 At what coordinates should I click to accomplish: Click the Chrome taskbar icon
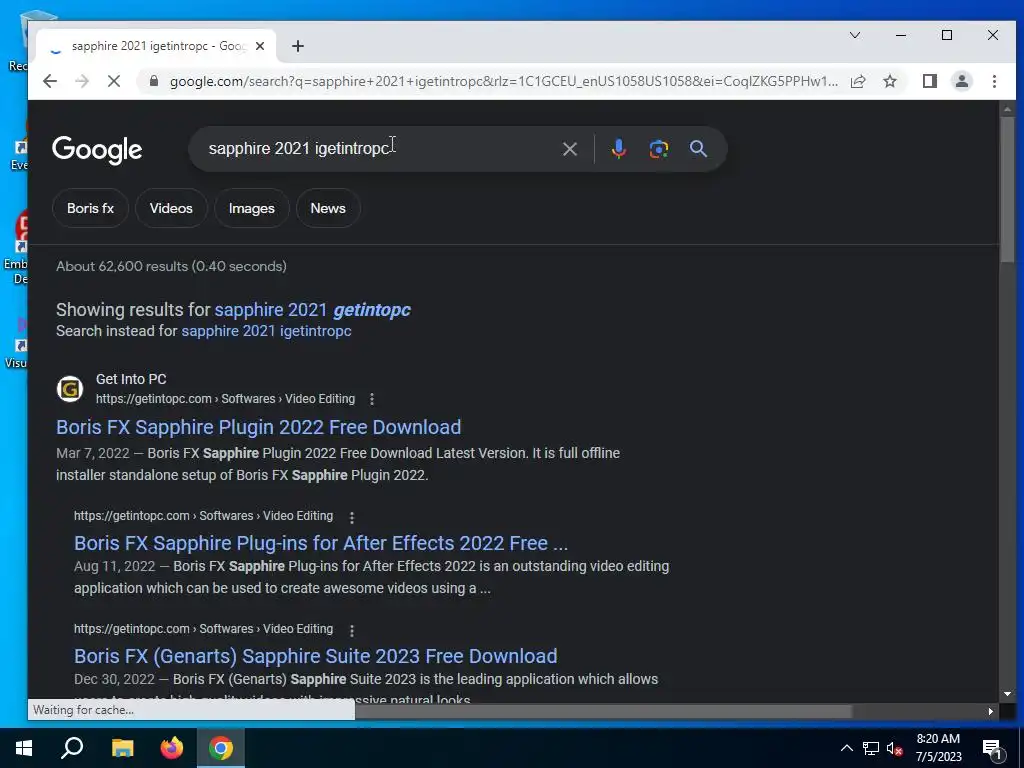coord(221,748)
